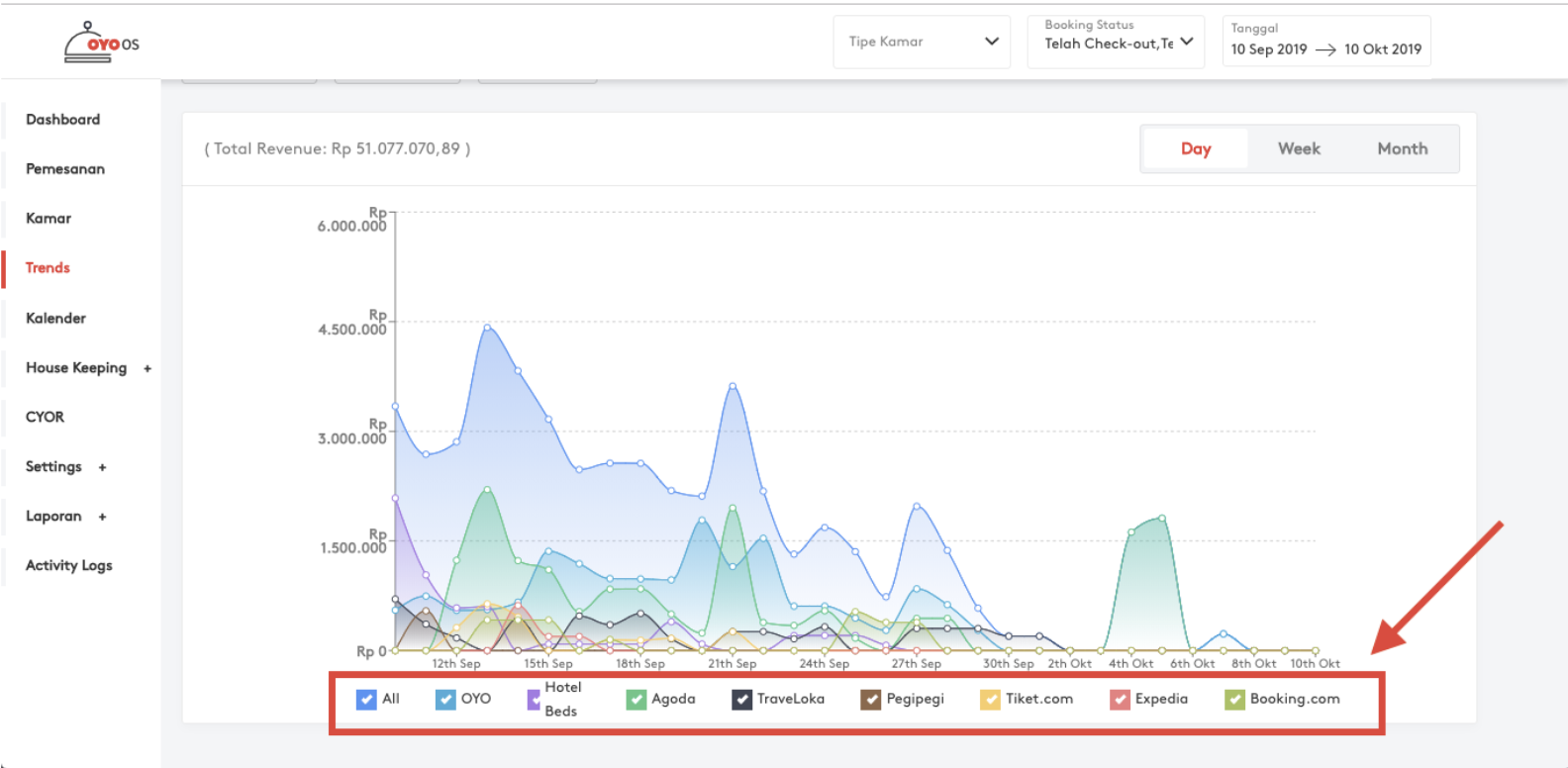Select start date 10 Sep 2019

point(1269,49)
